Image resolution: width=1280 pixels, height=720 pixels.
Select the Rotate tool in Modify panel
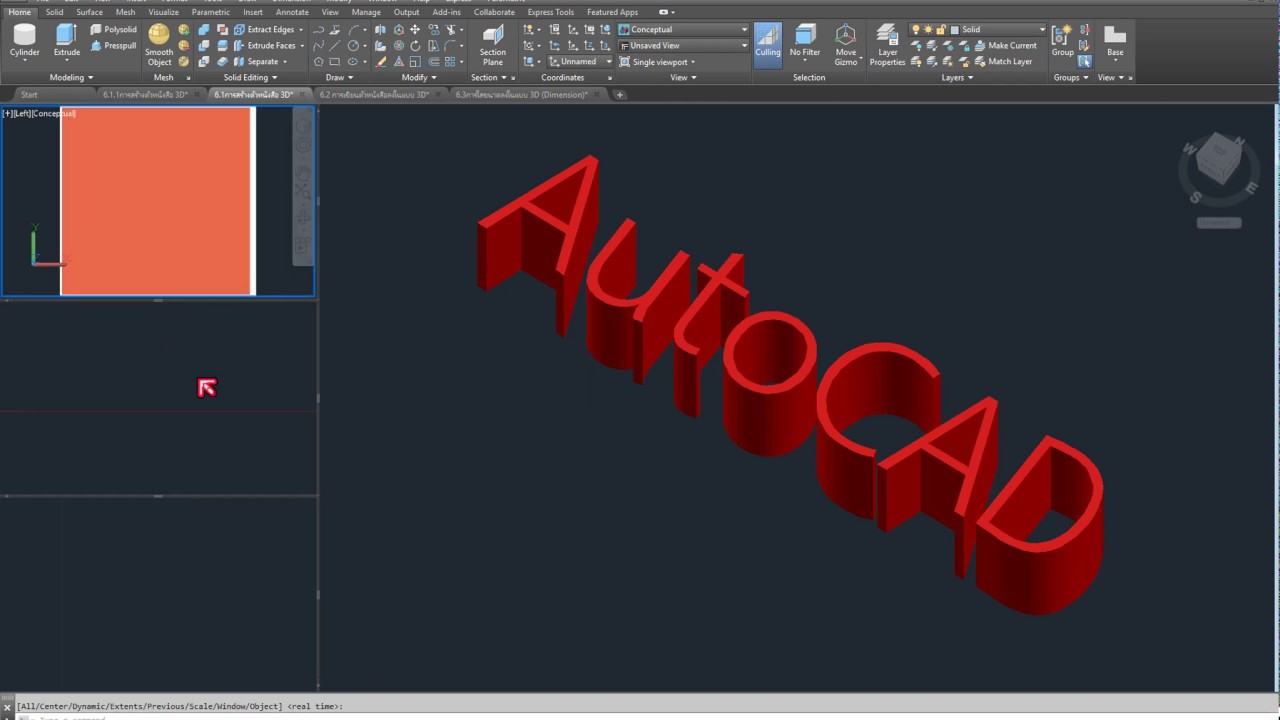415,46
